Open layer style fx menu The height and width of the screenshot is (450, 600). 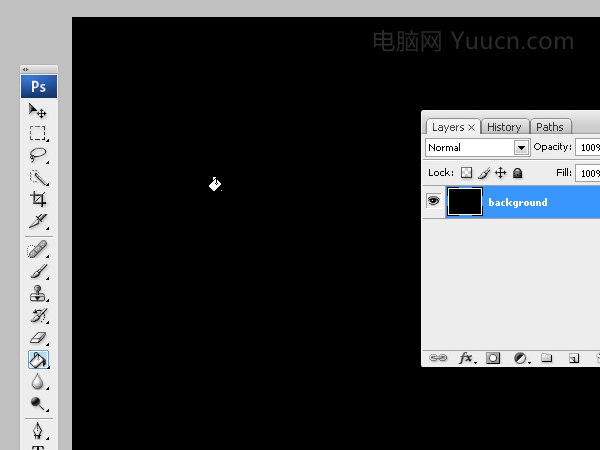pyautogui.click(x=467, y=358)
